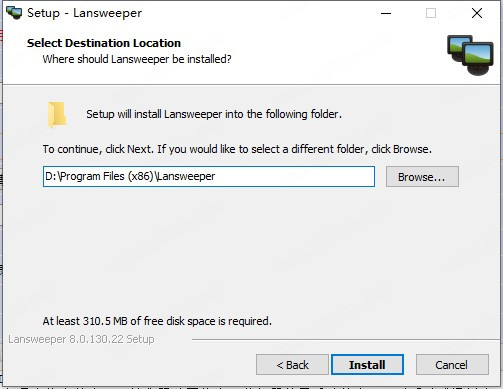
Task: Click the drive letter 'D:' in the destination path
Action: 51,176
